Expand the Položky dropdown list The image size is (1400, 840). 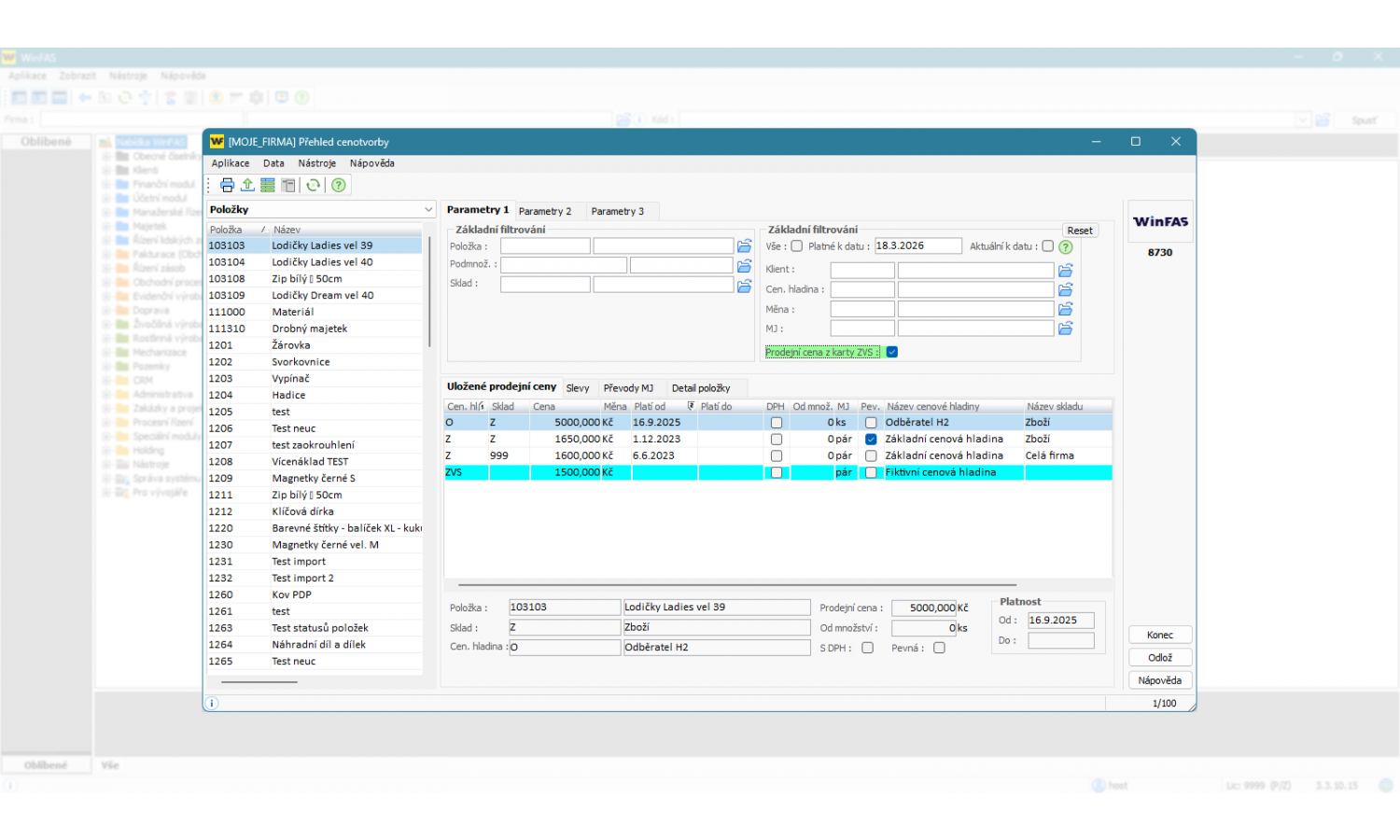pos(428,210)
